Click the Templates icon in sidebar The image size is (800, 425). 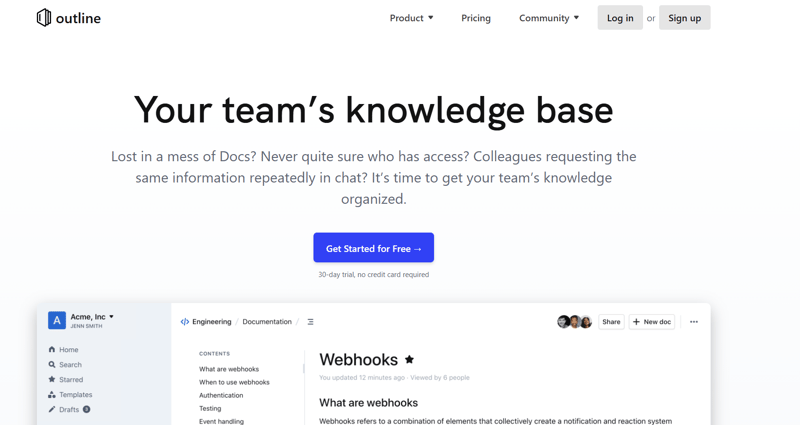tap(52, 395)
